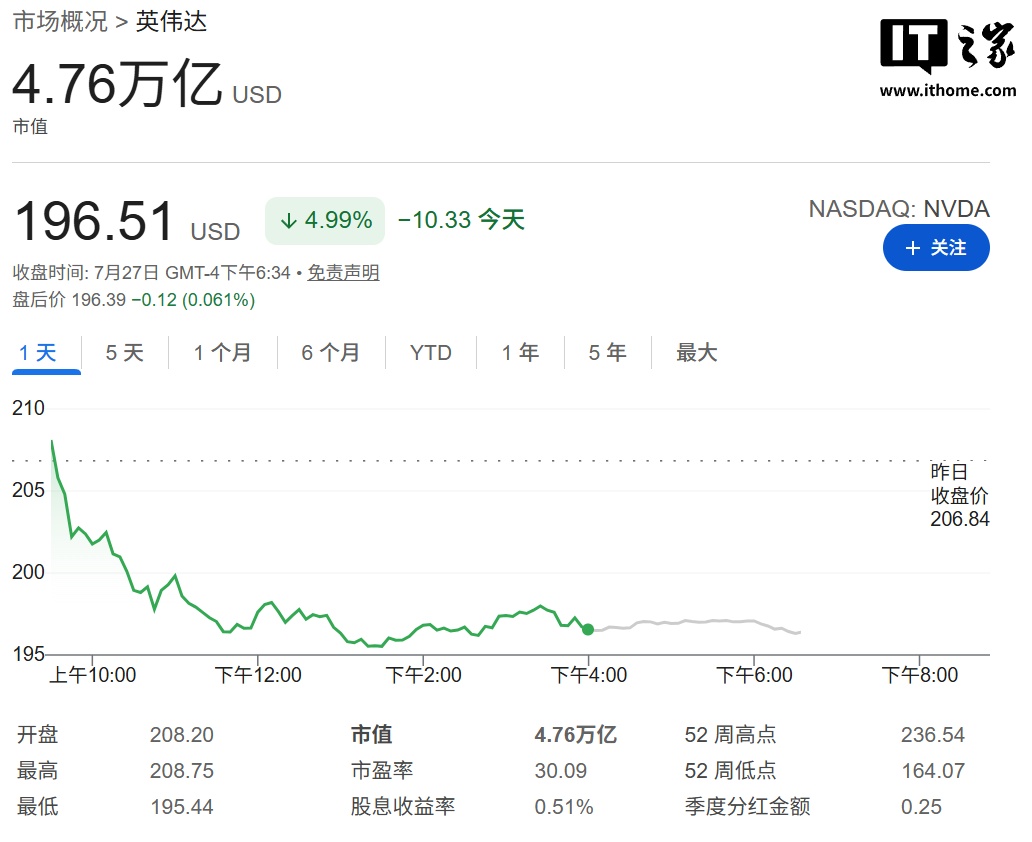Screen dimensions: 1032x842
Task: Click the 盘后价 196.39 after-hours line
Action: [134, 300]
